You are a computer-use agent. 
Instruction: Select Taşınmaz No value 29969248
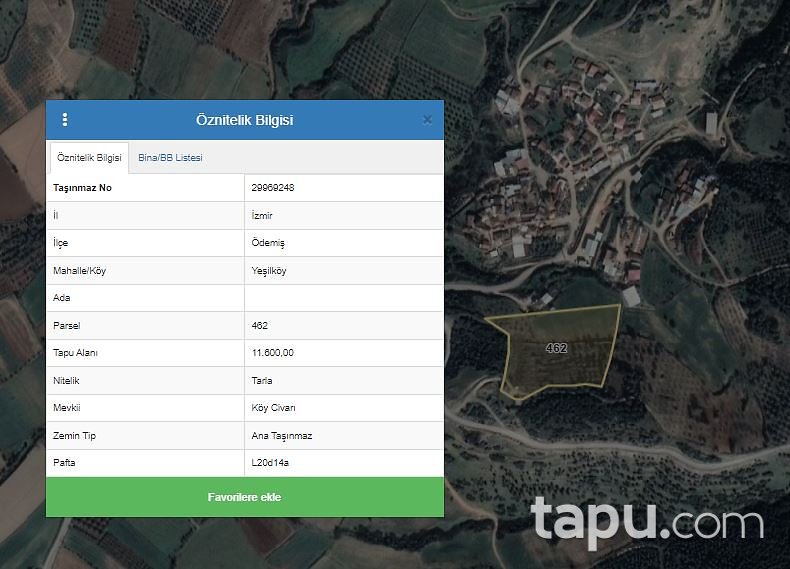coord(273,187)
